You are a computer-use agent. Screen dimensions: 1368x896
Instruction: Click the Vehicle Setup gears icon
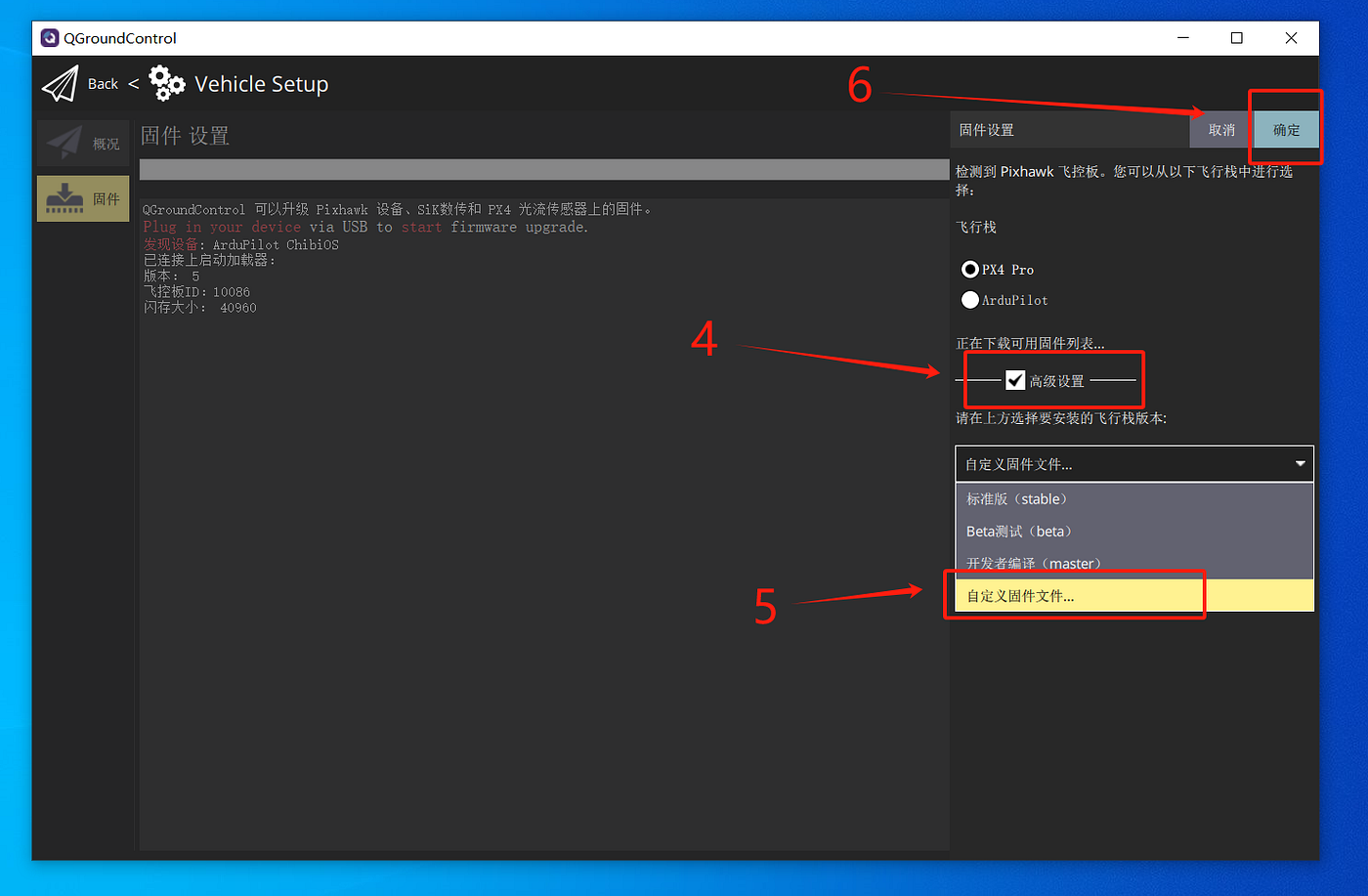(167, 84)
